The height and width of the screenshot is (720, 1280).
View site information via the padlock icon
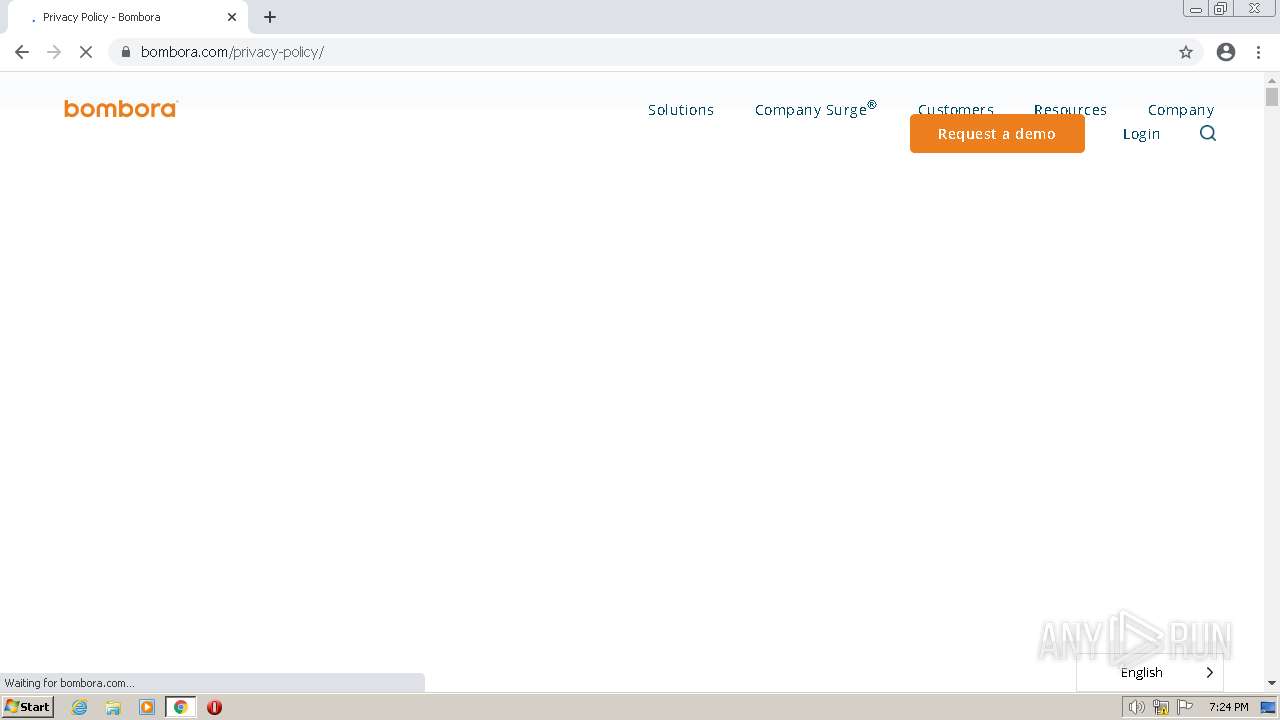[x=126, y=52]
